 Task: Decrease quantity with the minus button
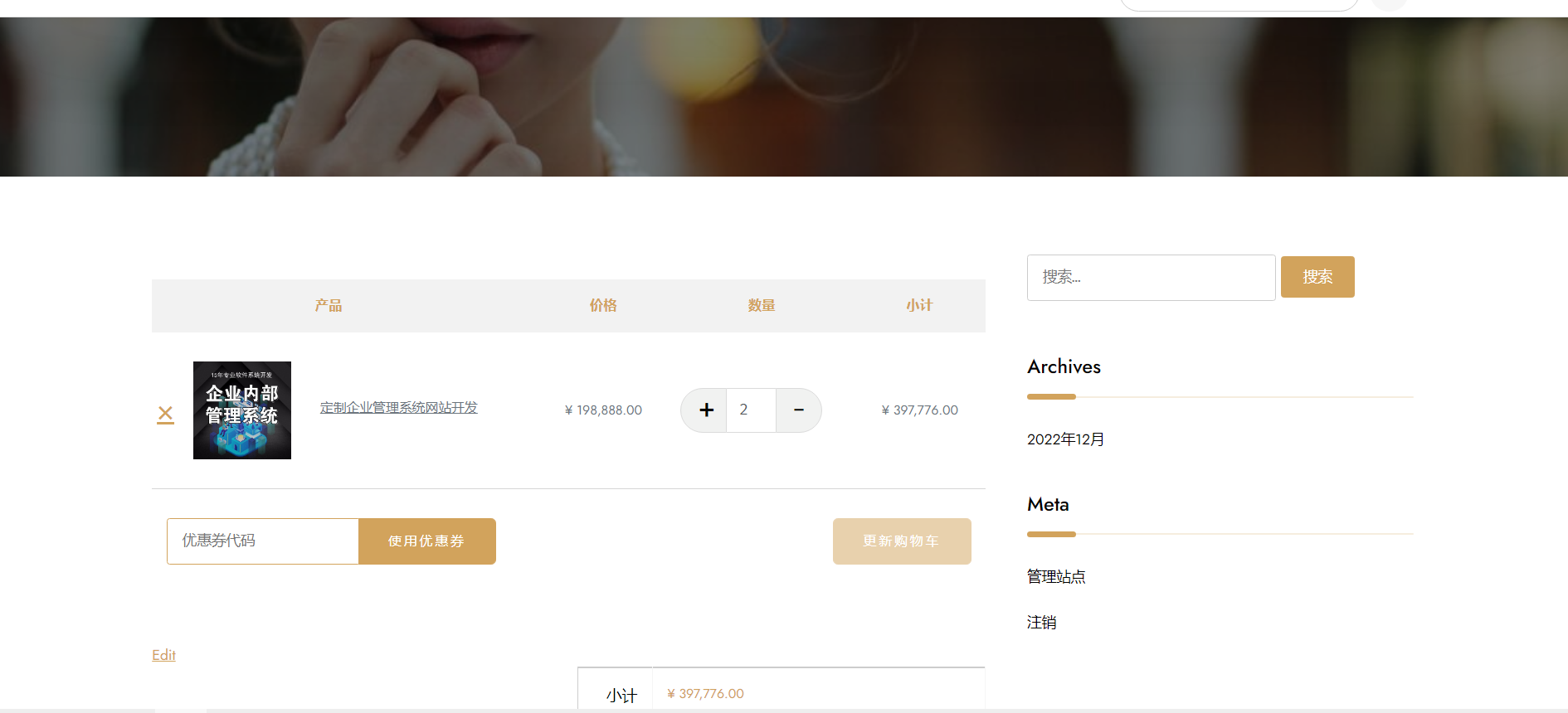tap(798, 410)
